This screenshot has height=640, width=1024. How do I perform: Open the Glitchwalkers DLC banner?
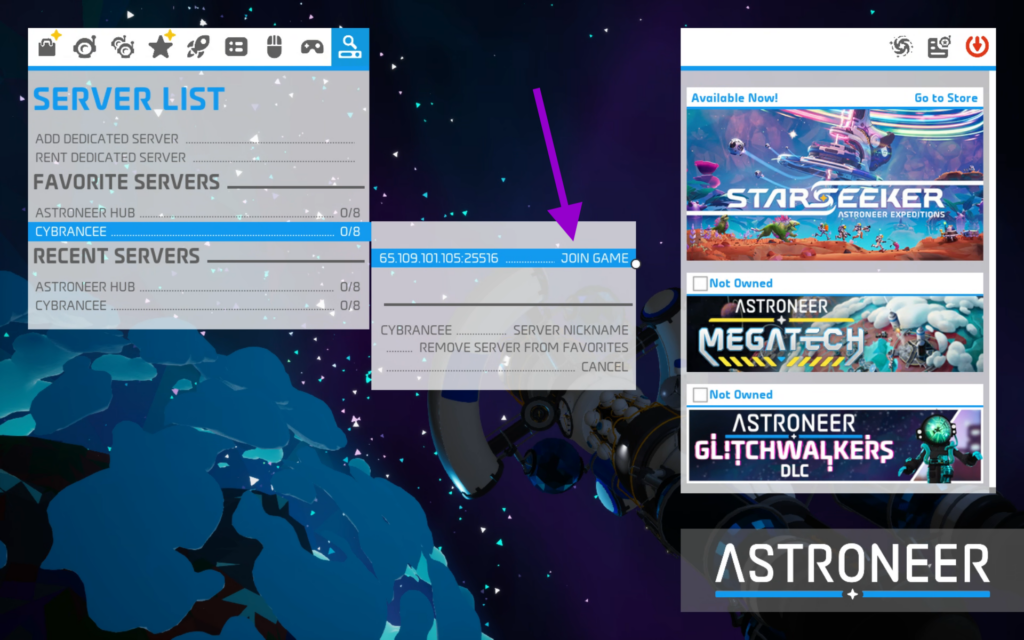point(835,446)
